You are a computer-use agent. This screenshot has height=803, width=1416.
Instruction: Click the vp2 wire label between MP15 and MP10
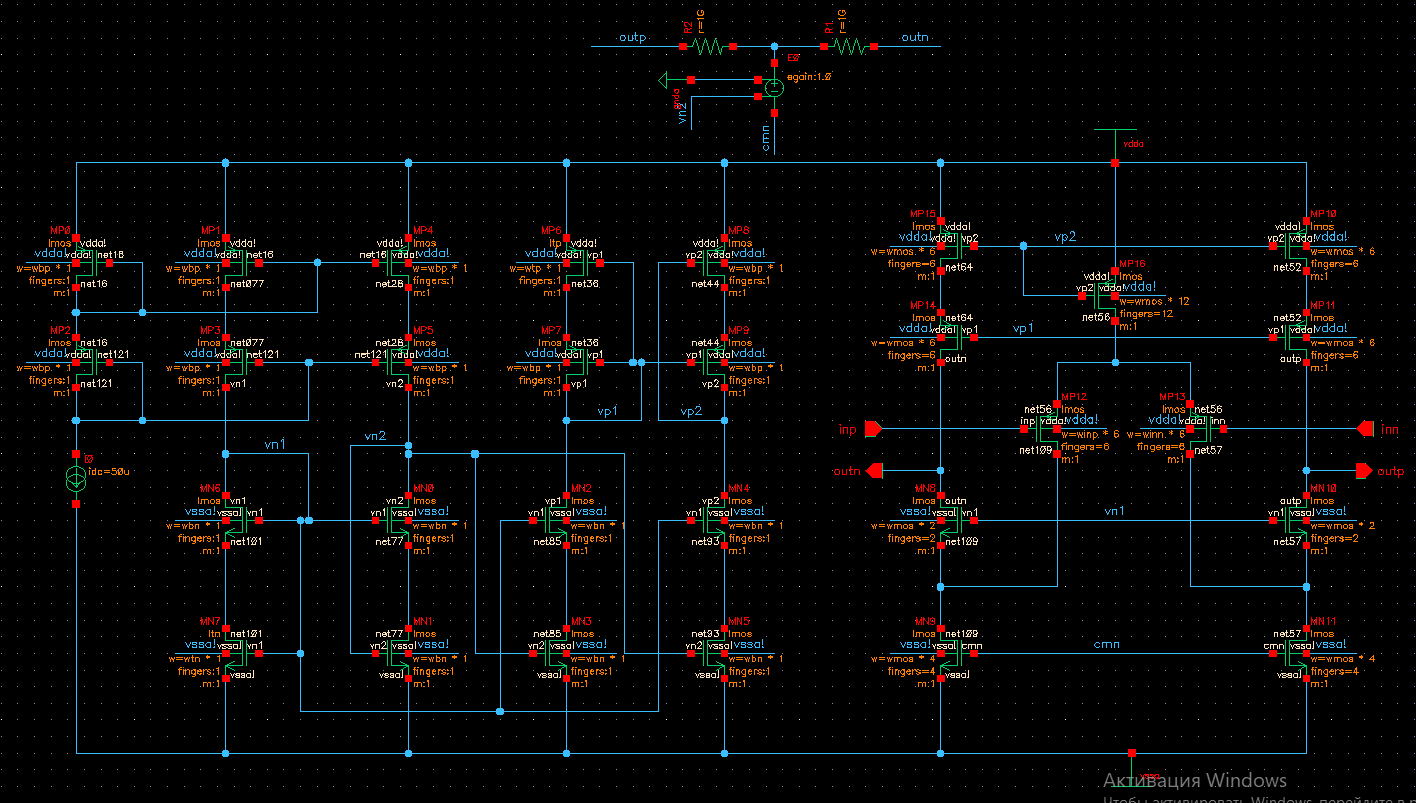[x=1066, y=236]
